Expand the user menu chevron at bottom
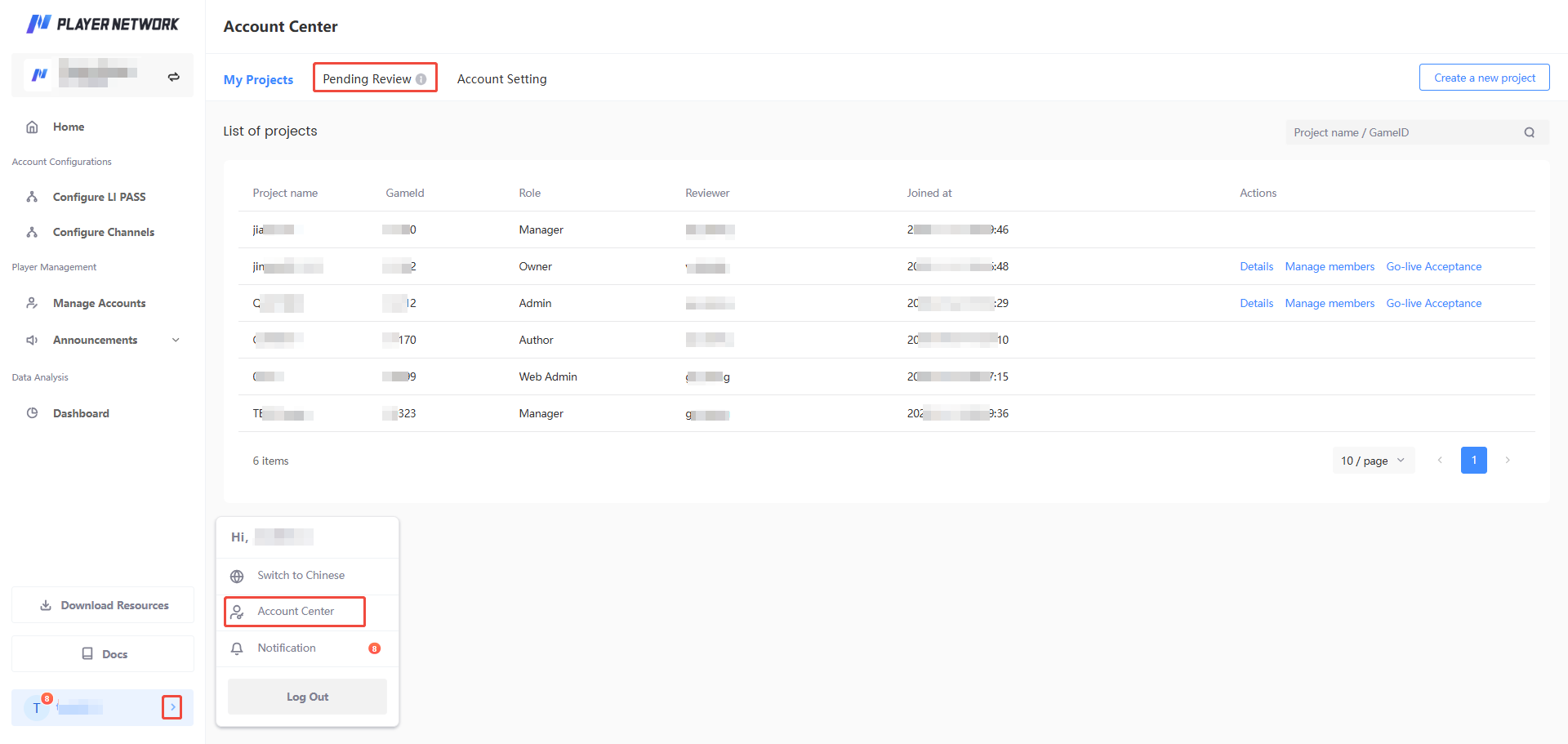This screenshot has height=744, width=1568. (x=171, y=707)
